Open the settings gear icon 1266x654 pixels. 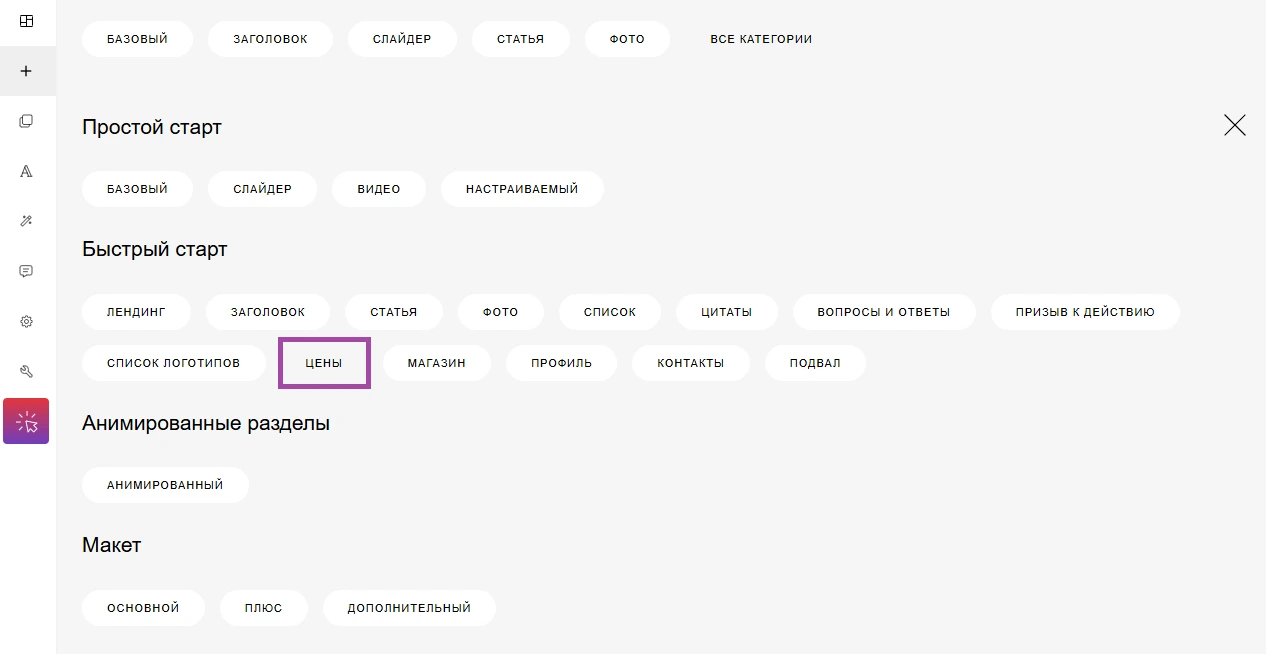(x=26, y=321)
